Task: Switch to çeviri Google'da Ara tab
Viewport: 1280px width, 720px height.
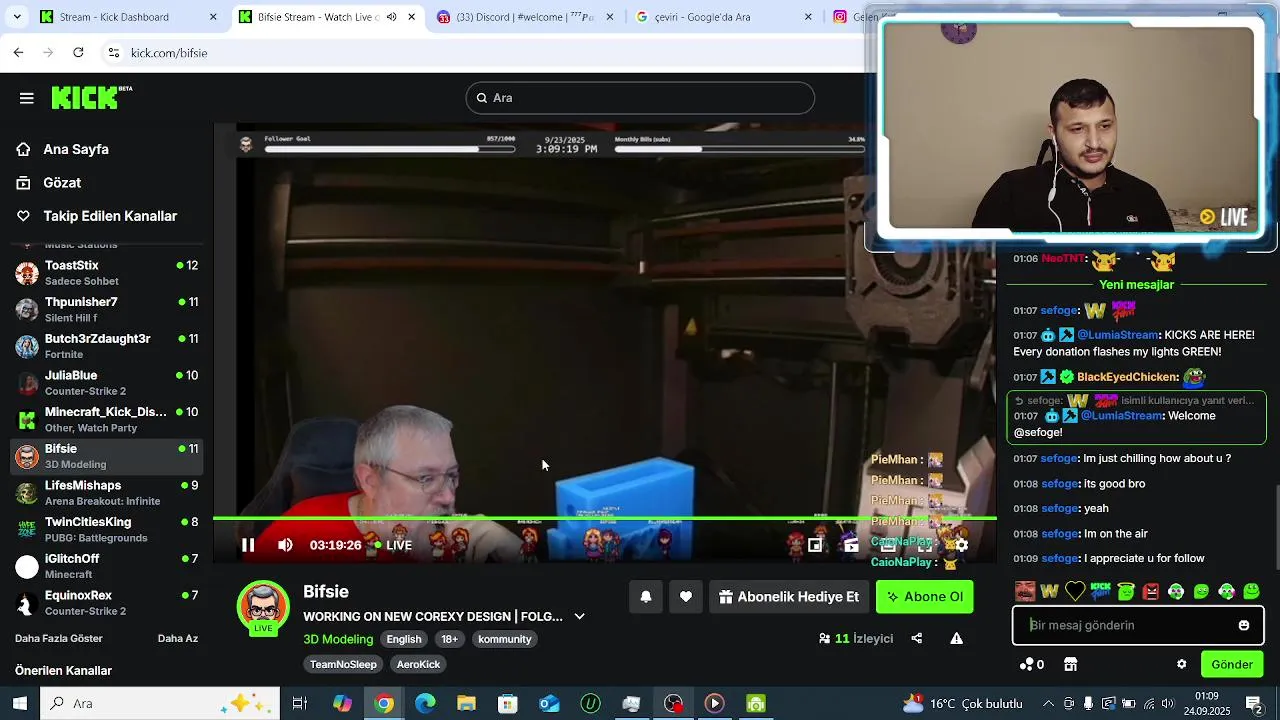Action: (723, 17)
